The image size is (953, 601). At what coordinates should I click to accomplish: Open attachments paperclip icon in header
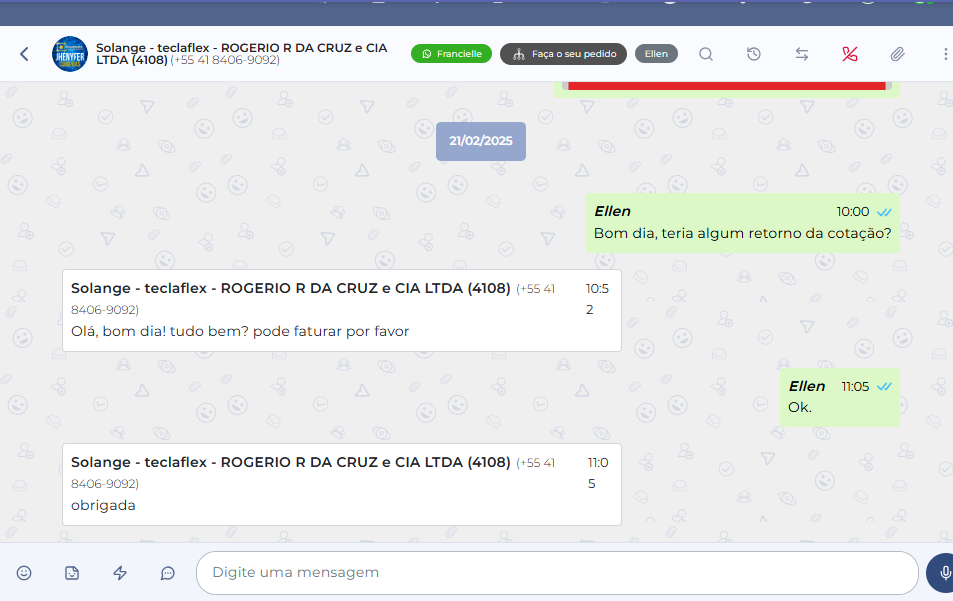click(x=898, y=54)
